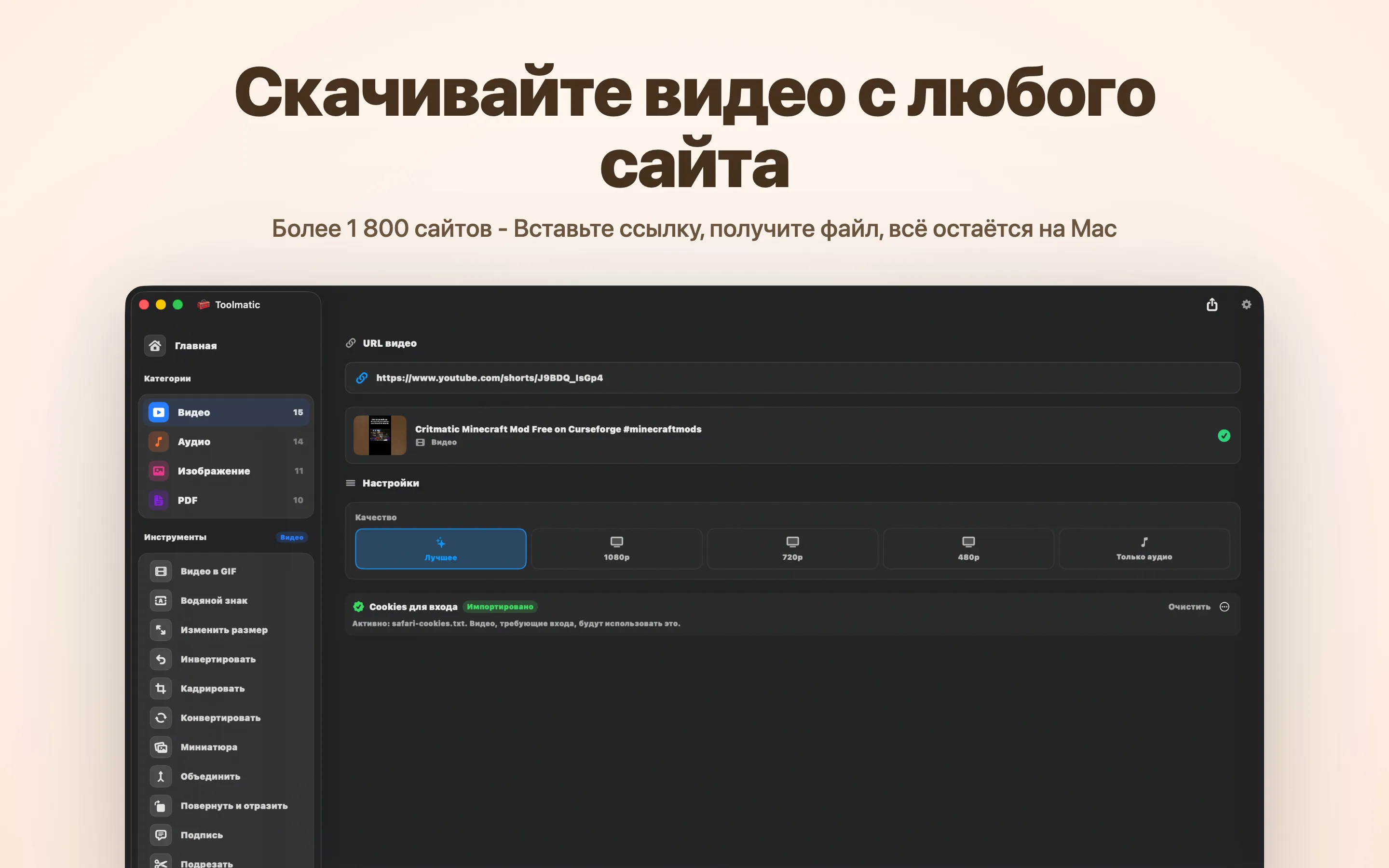Select Лучшее quality option
The image size is (1389, 868).
pyautogui.click(x=440, y=549)
